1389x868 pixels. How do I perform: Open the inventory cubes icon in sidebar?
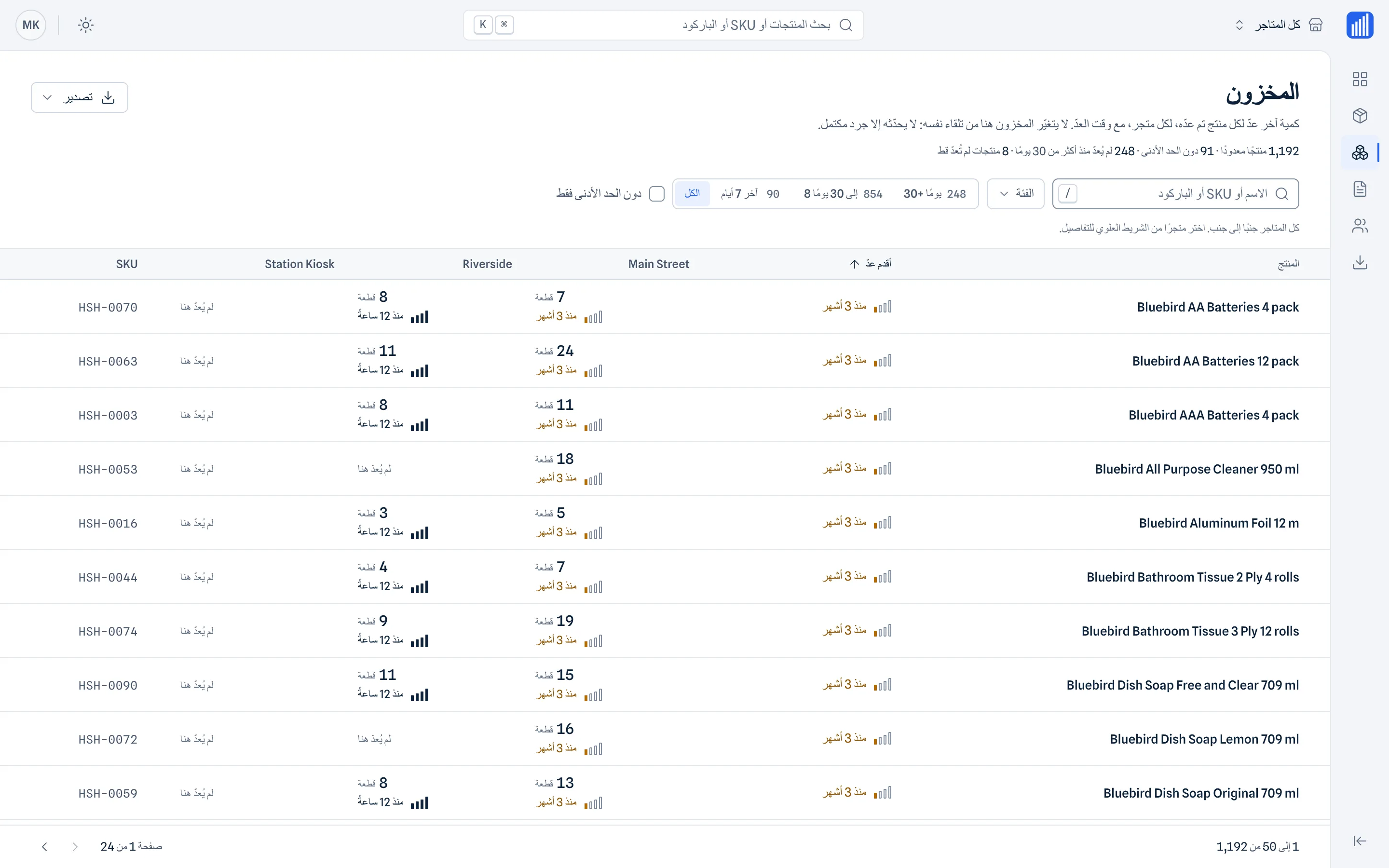(1360, 153)
